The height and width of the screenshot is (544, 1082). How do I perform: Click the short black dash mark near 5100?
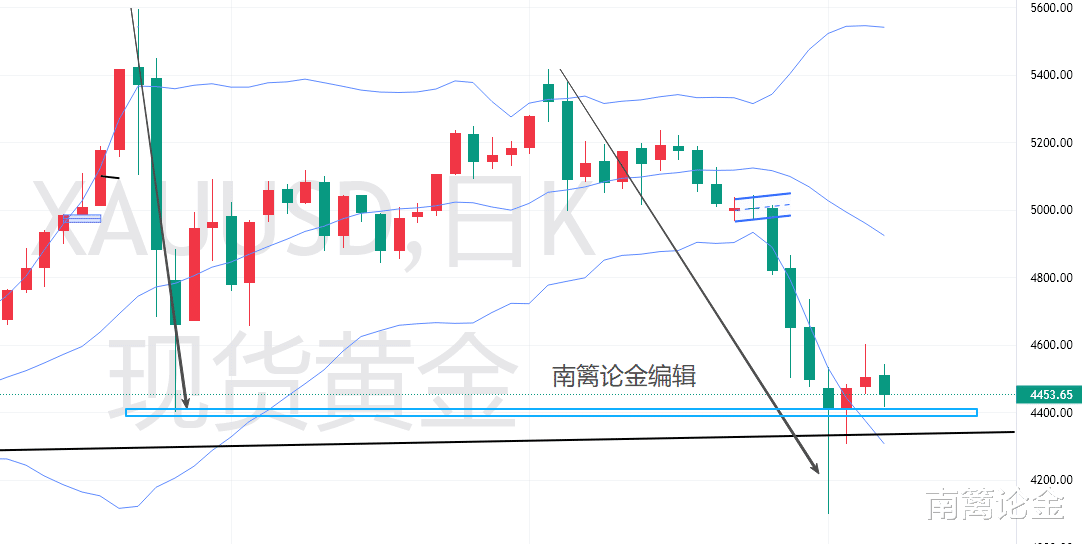click(x=108, y=177)
